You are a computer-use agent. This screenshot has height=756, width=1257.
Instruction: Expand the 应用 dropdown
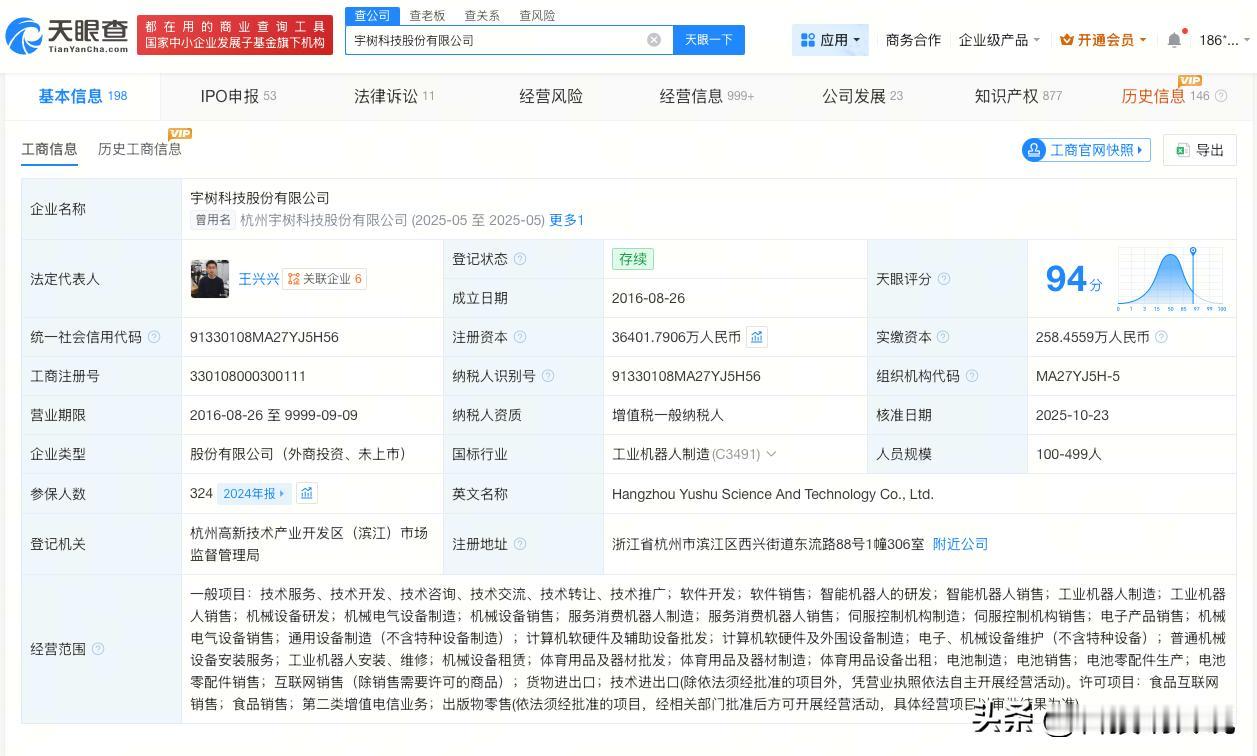click(x=857, y=40)
